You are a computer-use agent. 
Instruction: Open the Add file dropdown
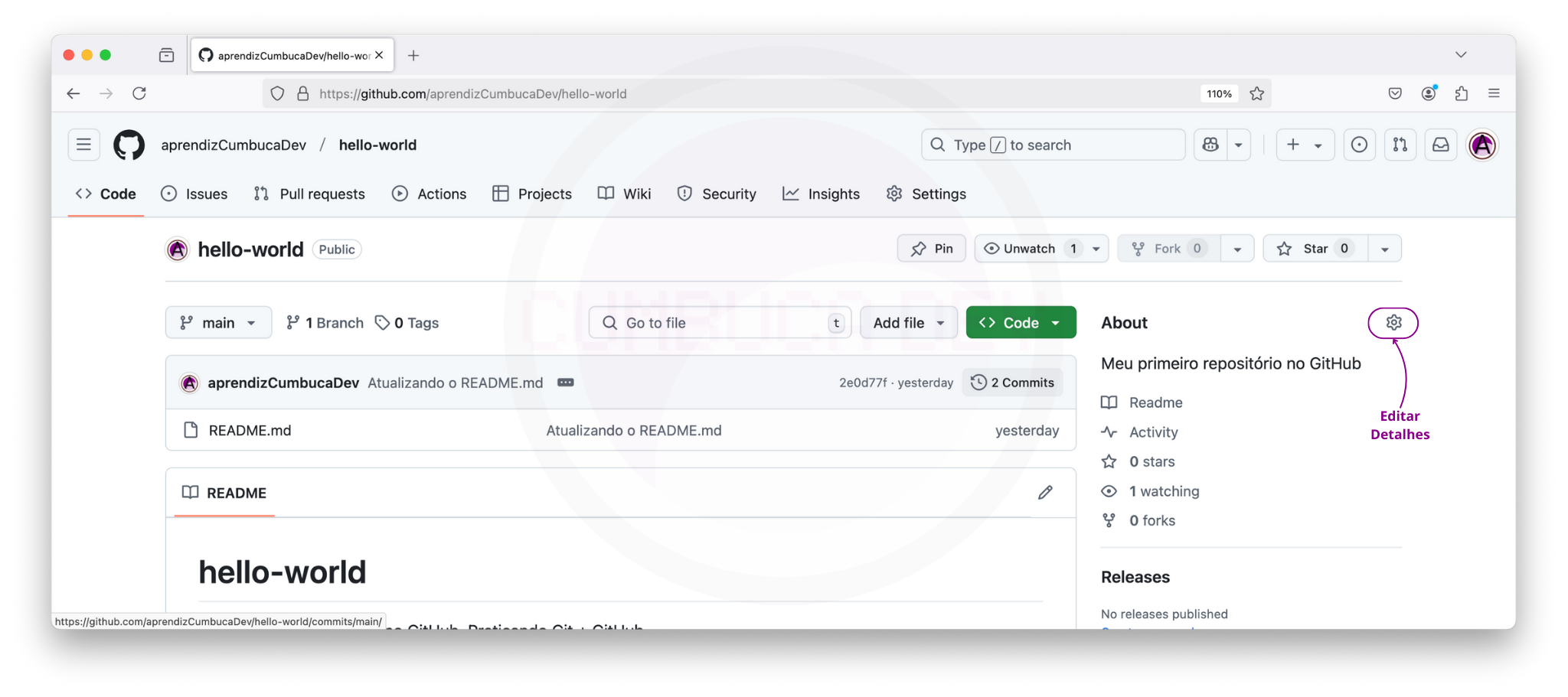908,323
